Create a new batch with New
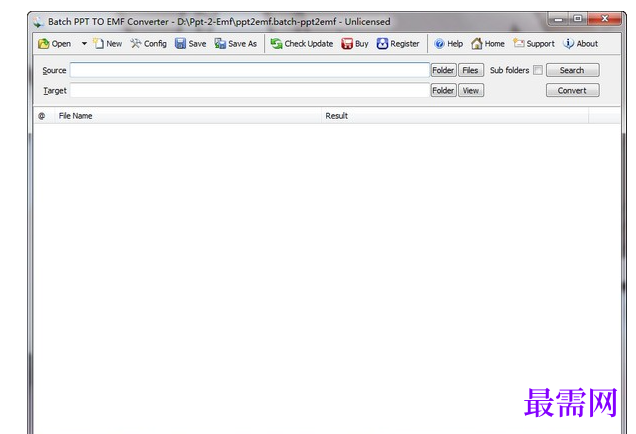Screen dimensions: 636x434 tap(107, 43)
